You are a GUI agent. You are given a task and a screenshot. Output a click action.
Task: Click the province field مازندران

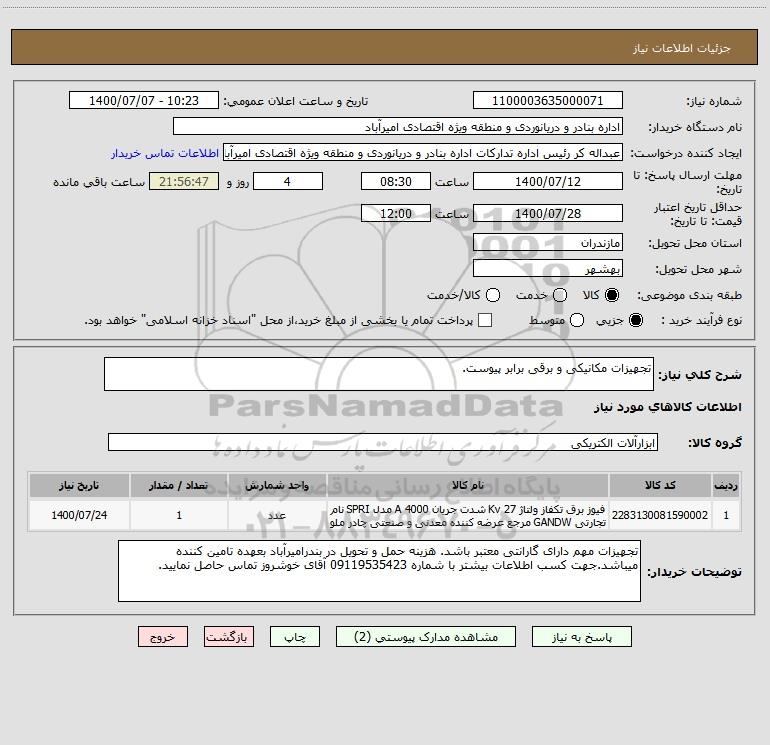point(548,242)
